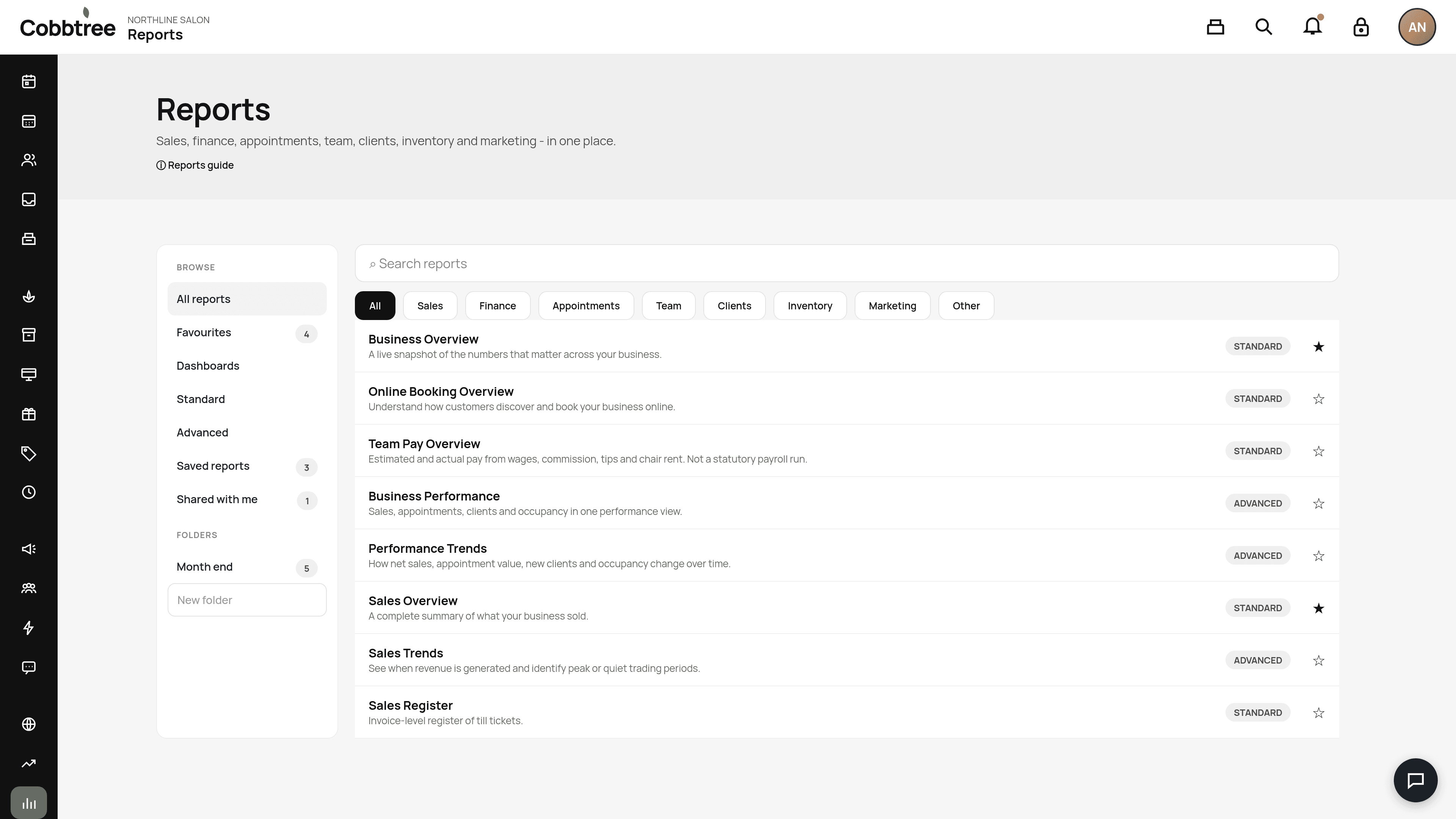Open the globe icon in sidebar
Viewport: 1456px width, 819px height.
coord(29,724)
